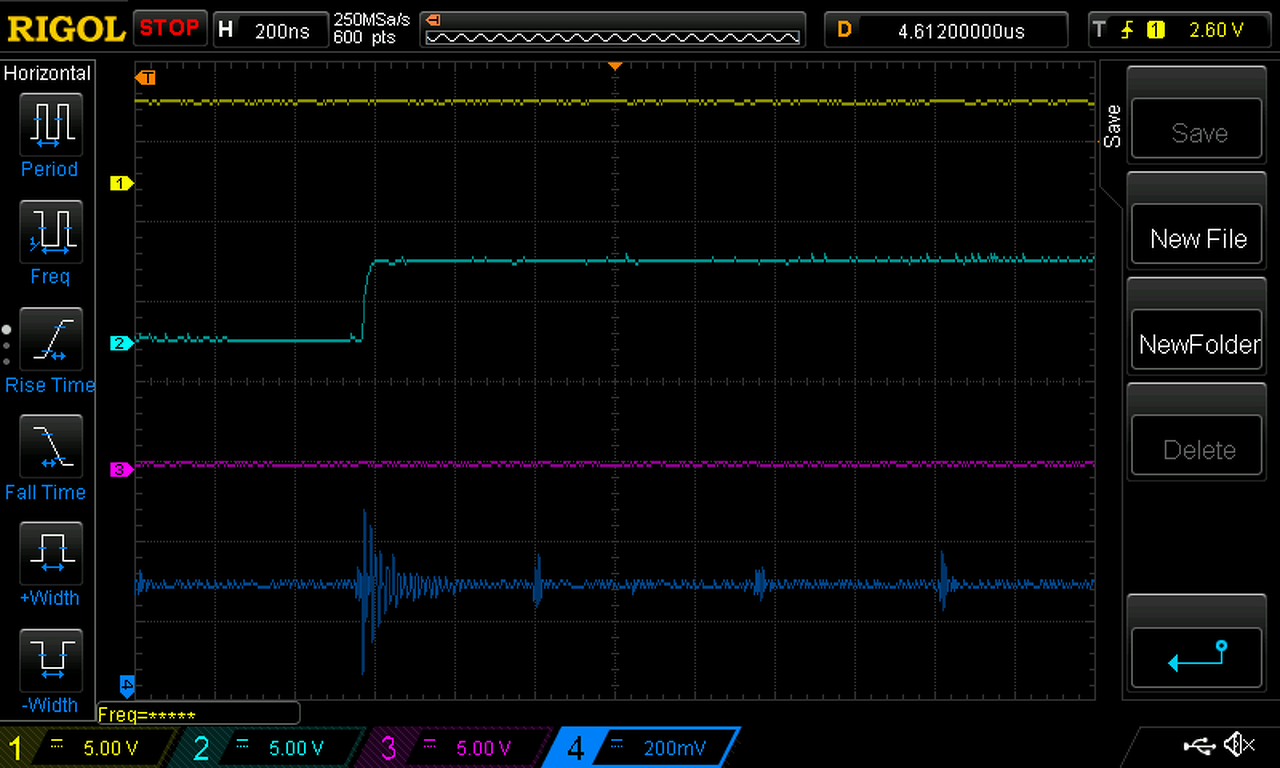This screenshot has width=1280, height=768.
Task: Click the magenta channel 3 ground marker
Action: [121, 469]
